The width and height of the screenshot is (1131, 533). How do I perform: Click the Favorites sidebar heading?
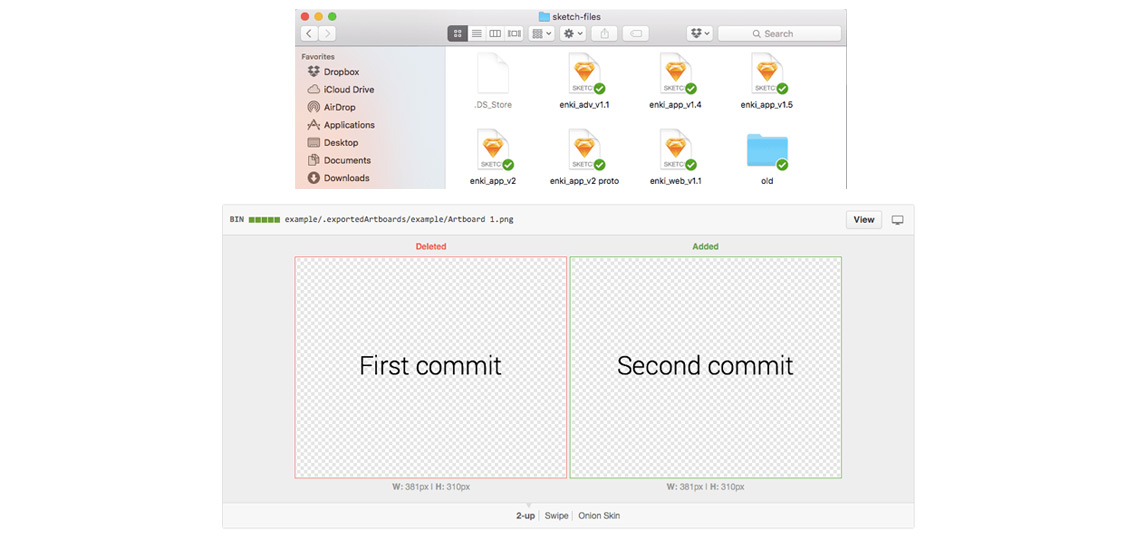click(318, 56)
